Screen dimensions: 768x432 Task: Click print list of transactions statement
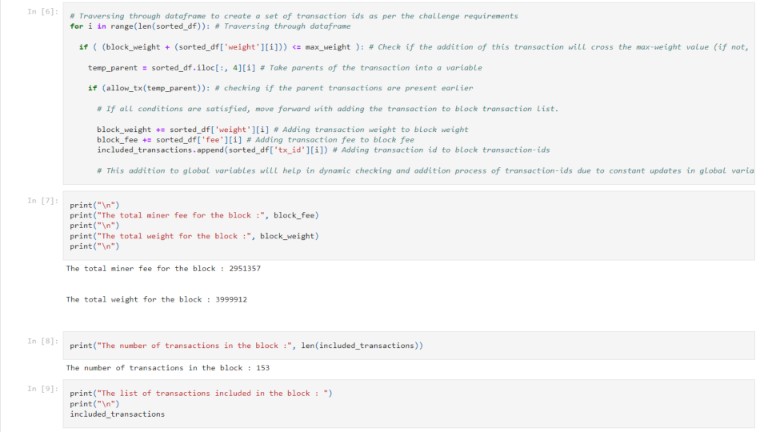click(x=201, y=393)
